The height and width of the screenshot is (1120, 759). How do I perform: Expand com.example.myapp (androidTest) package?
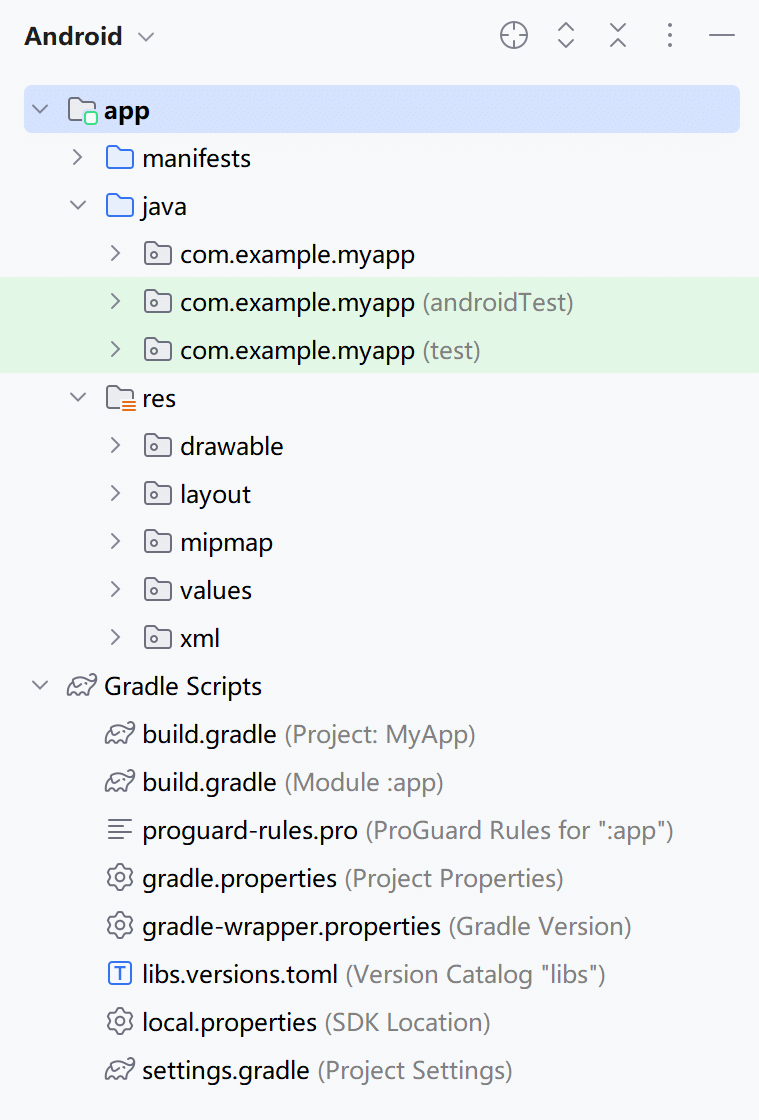115,302
